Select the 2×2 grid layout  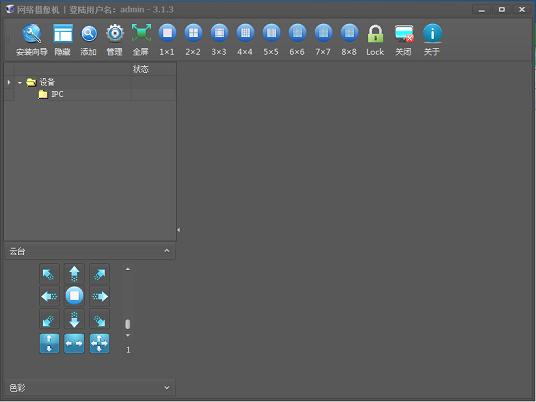(x=193, y=40)
